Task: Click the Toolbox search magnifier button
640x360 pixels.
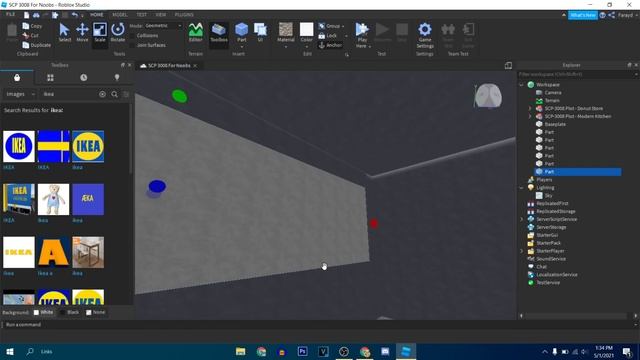Action: [x=114, y=94]
